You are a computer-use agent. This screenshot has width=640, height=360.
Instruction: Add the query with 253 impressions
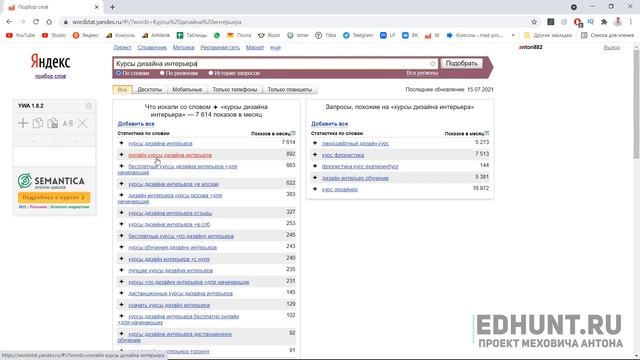click(x=121, y=224)
